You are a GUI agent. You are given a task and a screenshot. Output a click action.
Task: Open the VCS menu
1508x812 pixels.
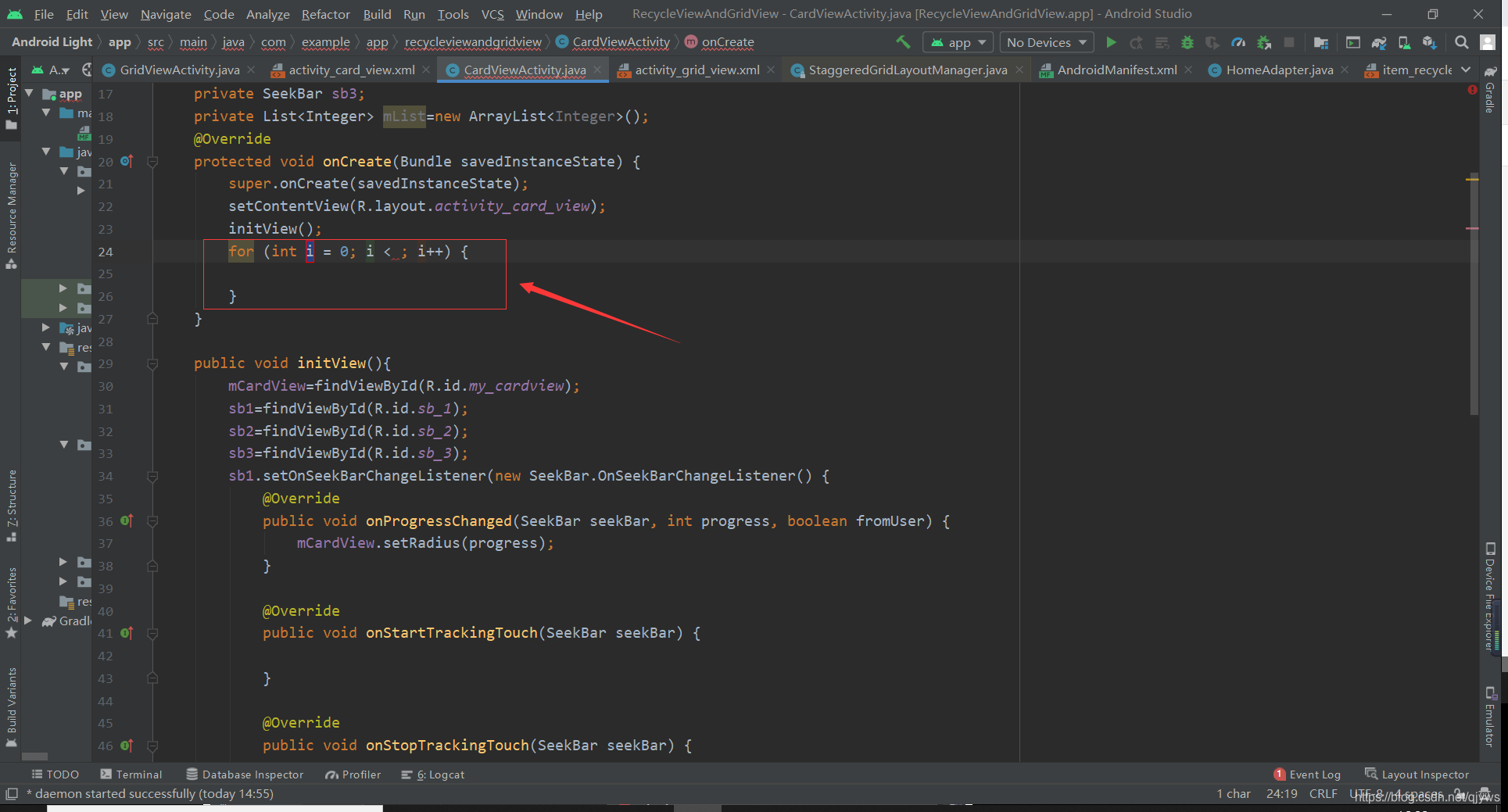493,14
